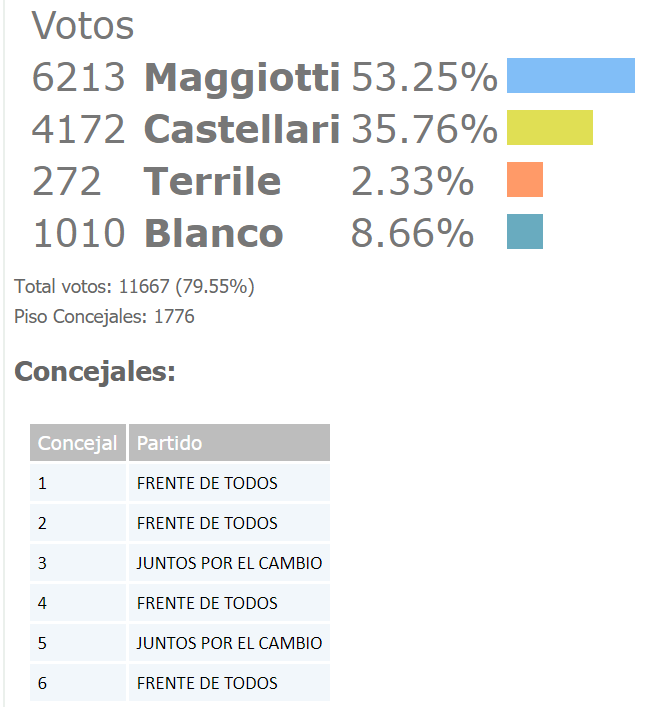
Task: Click the Partido column header
Action: point(230,443)
